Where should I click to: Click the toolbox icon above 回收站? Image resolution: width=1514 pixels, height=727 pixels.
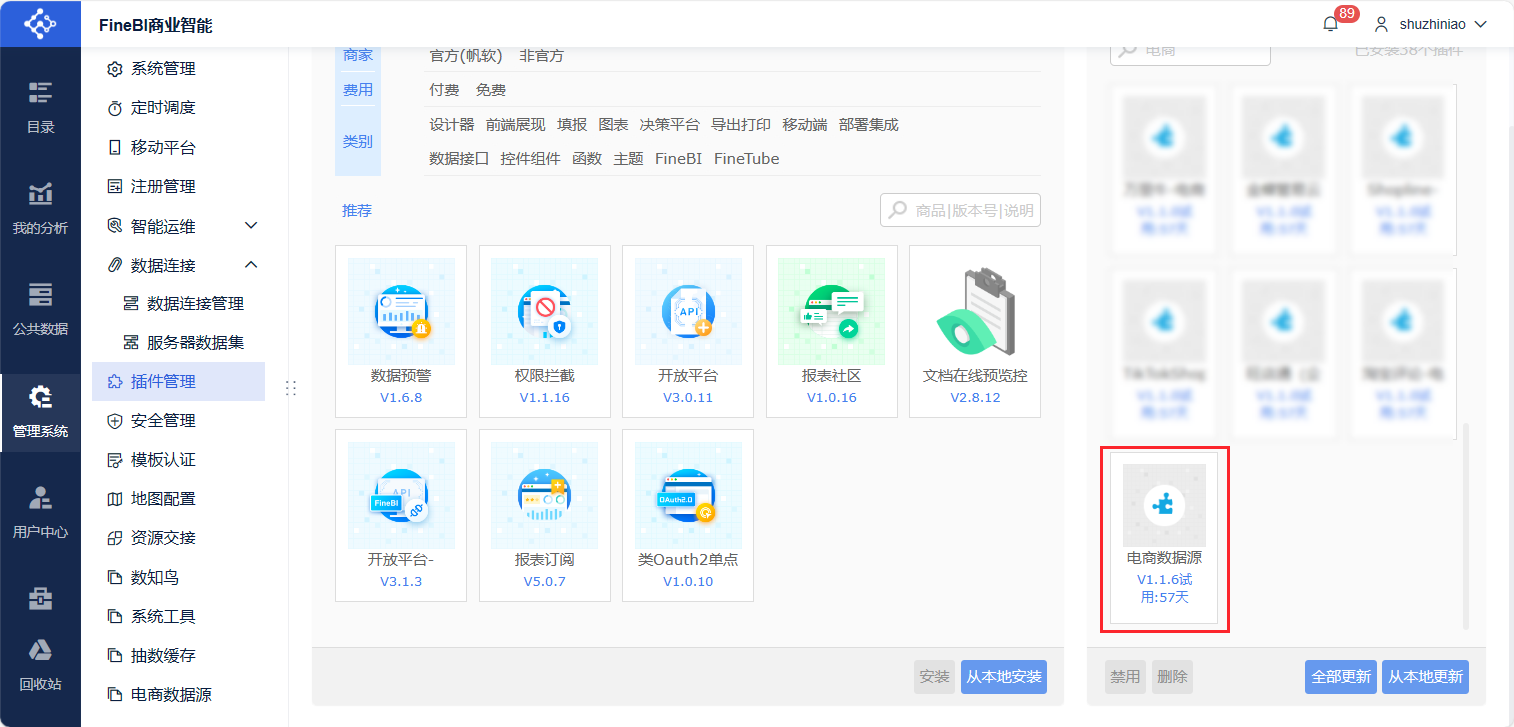pyautogui.click(x=40, y=598)
